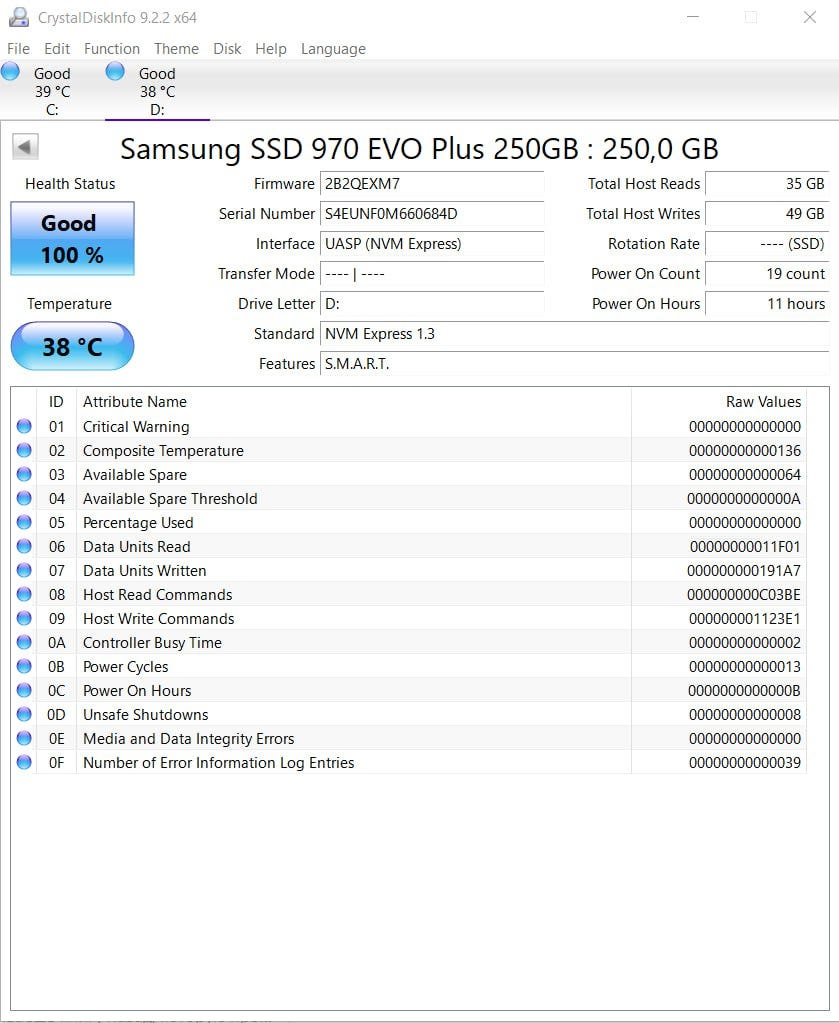Click status orb for Power Cycles row
Image resolution: width=839 pixels, height=1023 pixels.
24,666
